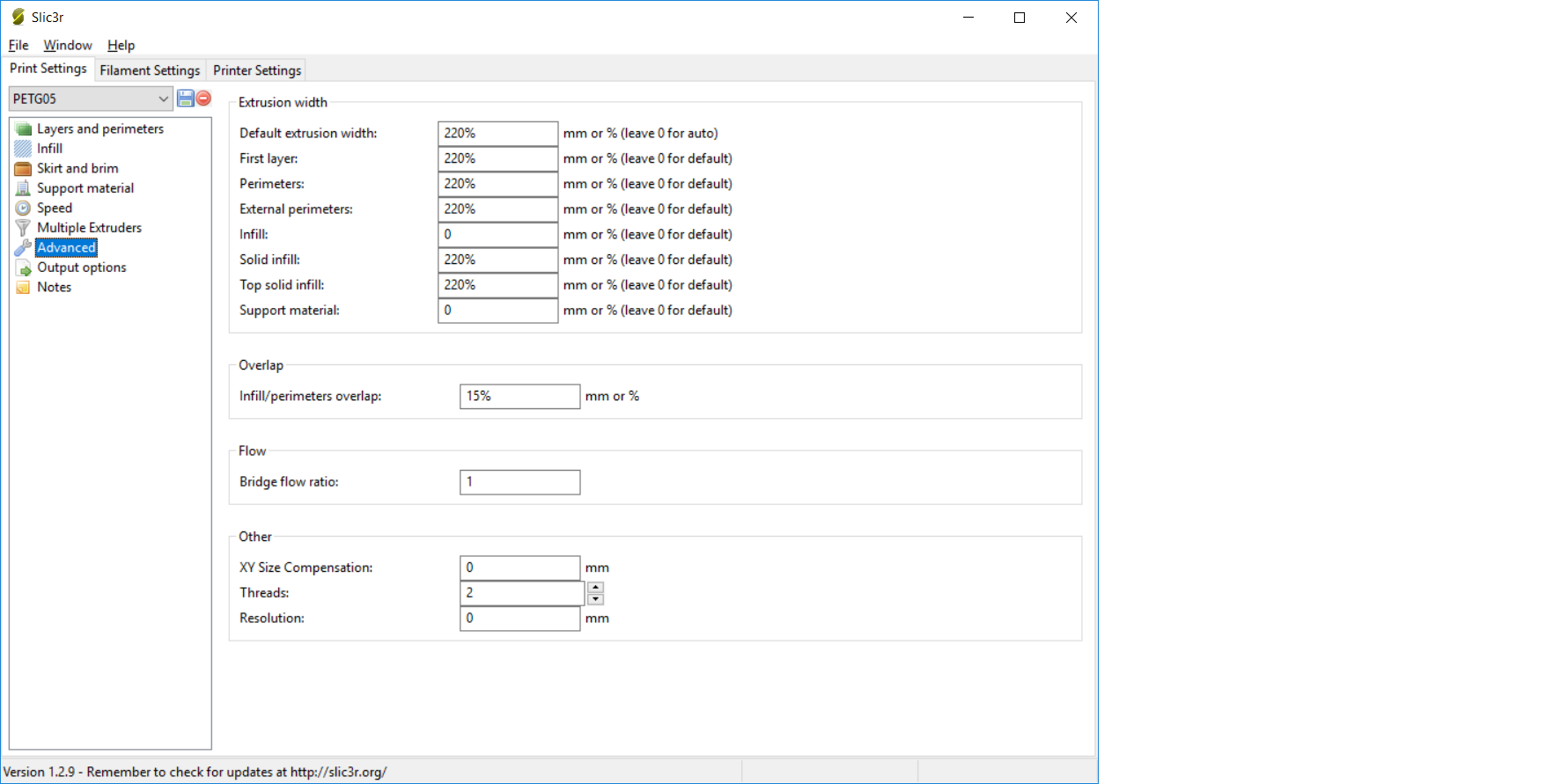Select the Support material category icon
This screenshot has height=784, width=1561.
pyautogui.click(x=23, y=188)
